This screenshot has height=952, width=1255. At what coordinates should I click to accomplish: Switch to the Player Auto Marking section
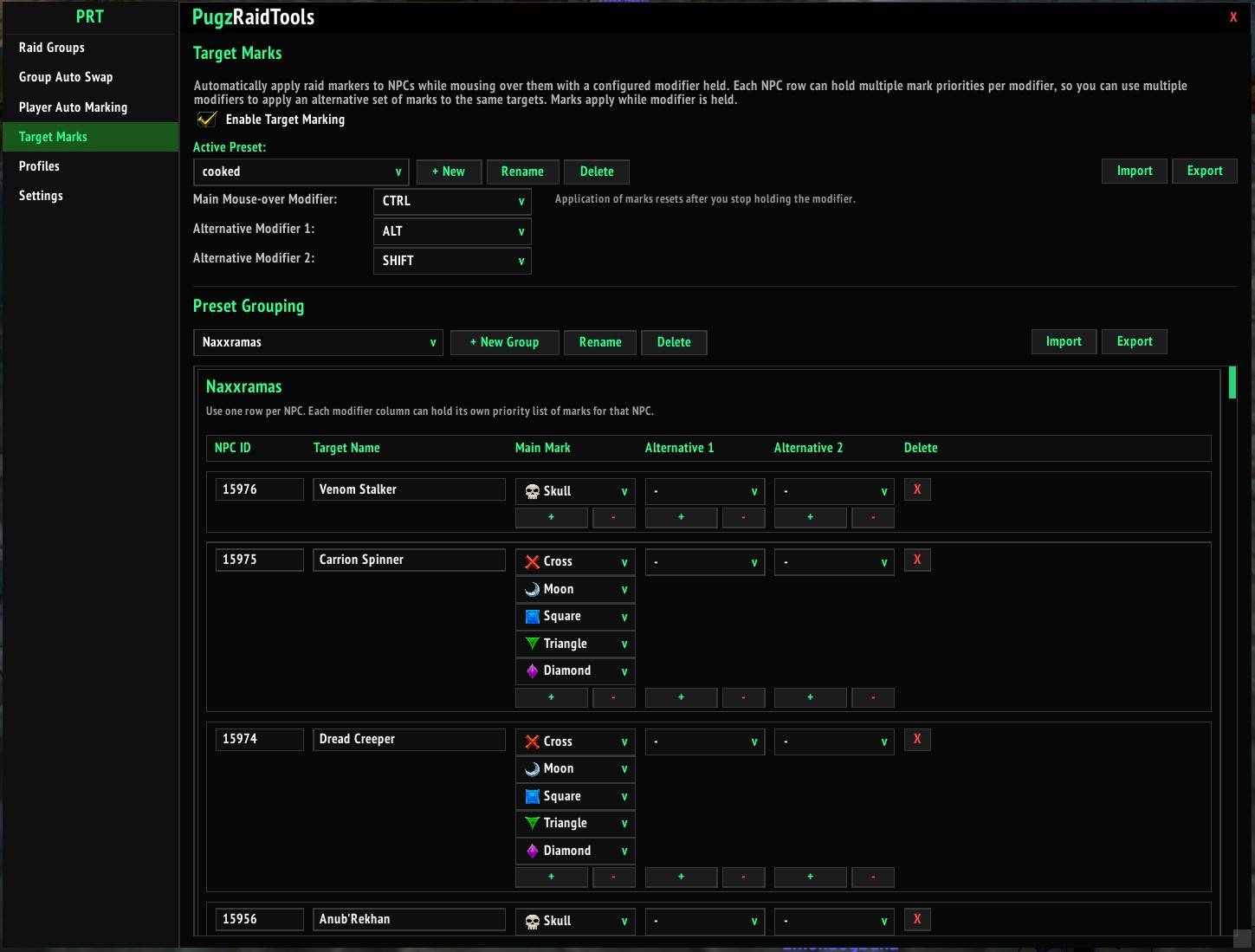[73, 107]
